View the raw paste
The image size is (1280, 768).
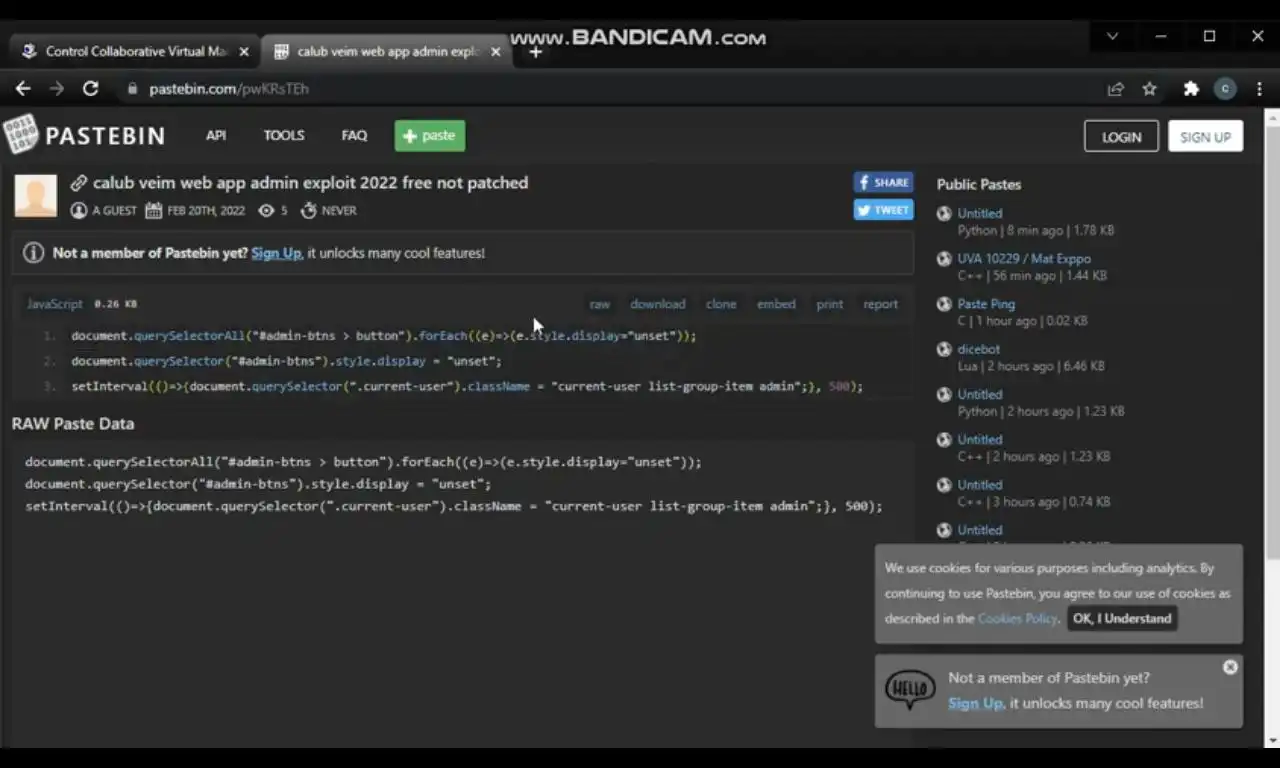click(600, 304)
